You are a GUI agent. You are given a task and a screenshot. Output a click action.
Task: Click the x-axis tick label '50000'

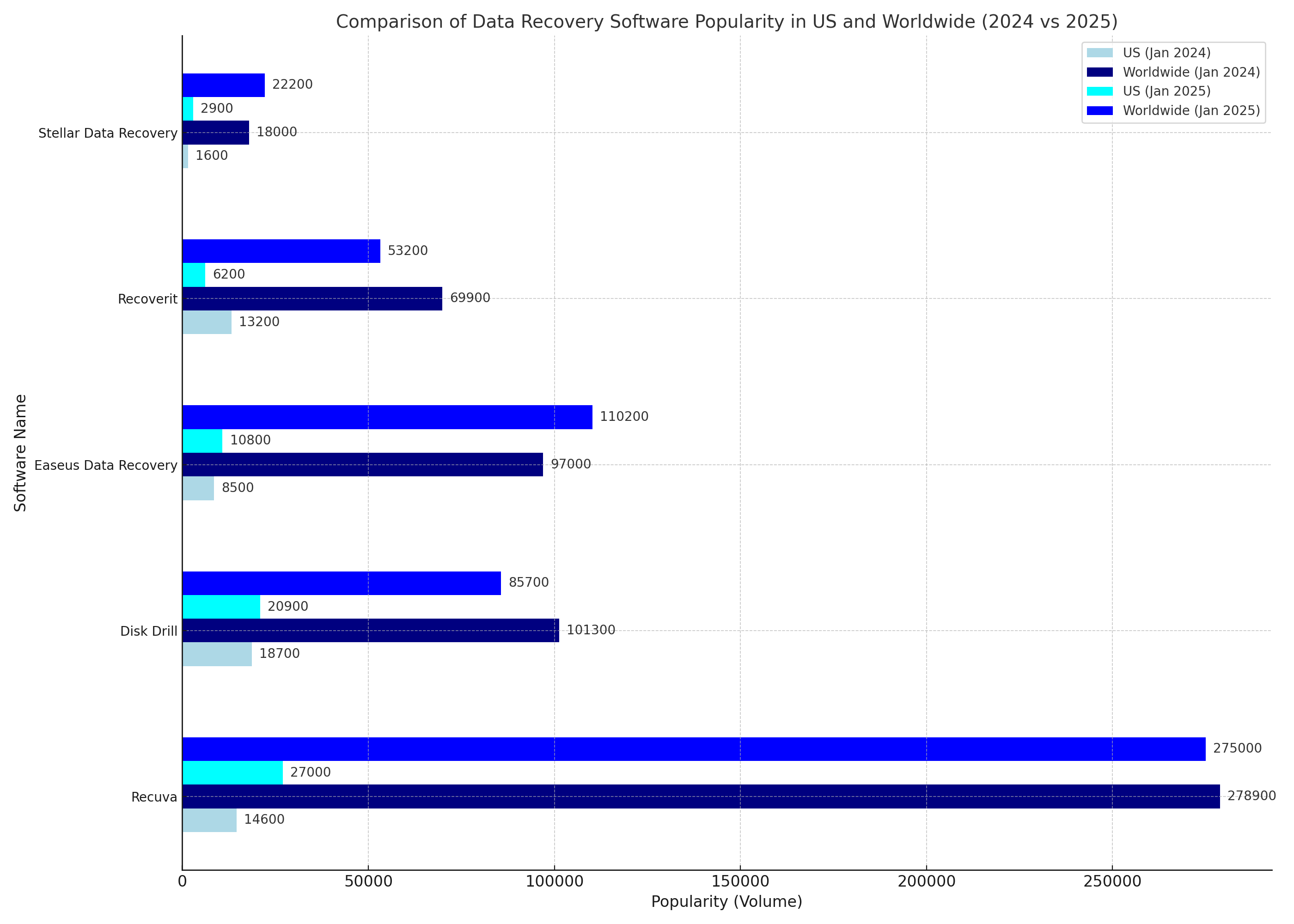click(369, 882)
